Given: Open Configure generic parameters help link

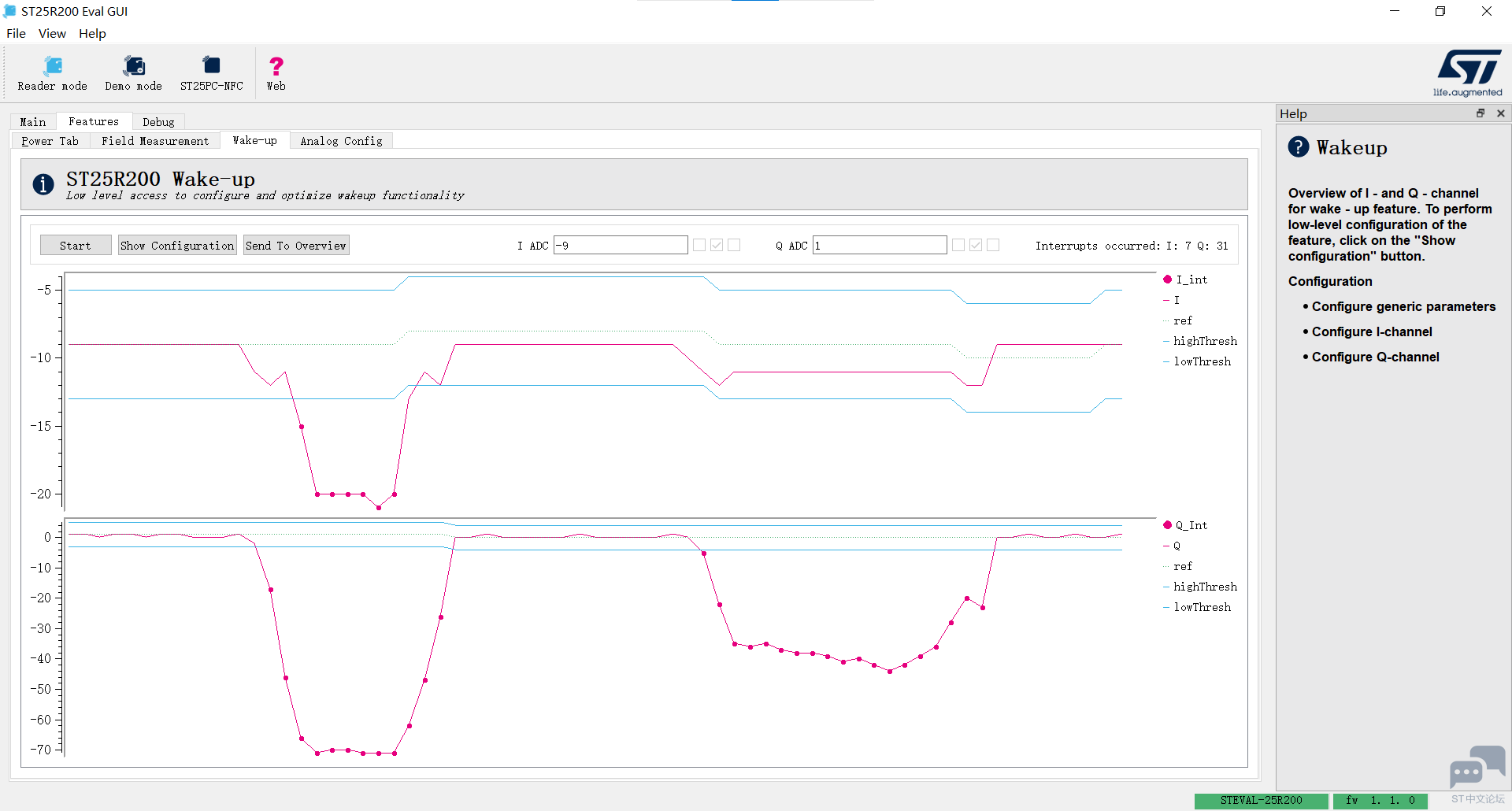Looking at the screenshot, I should tap(1403, 306).
